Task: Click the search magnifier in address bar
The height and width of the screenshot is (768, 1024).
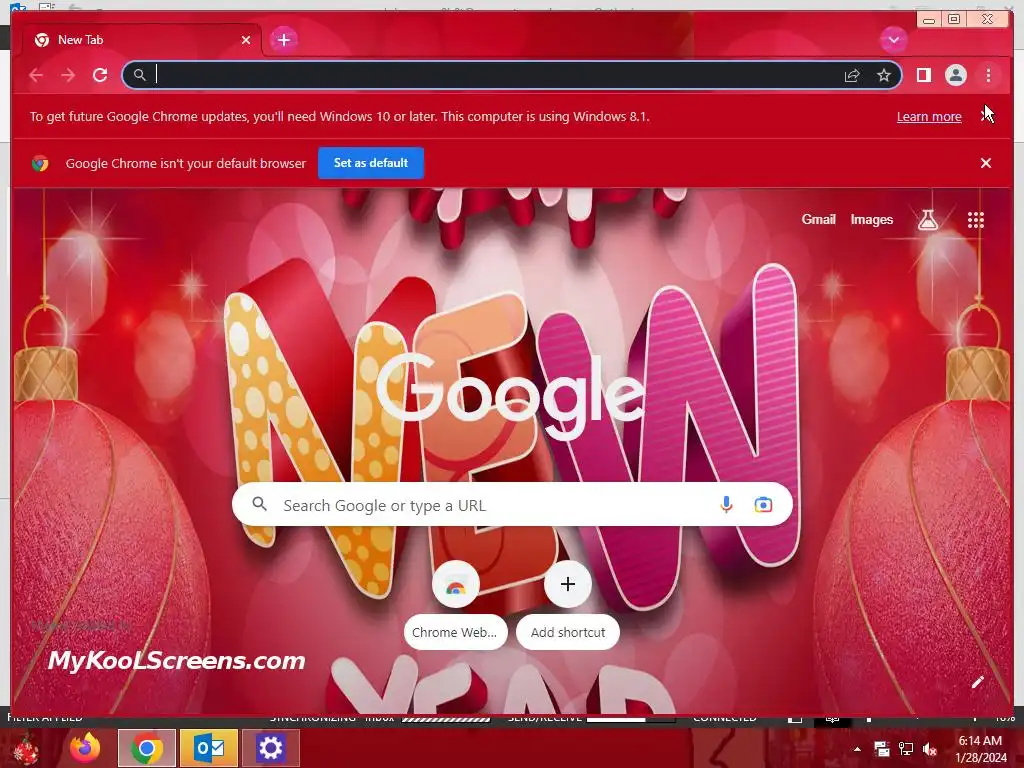Action: click(x=140, y=75)
